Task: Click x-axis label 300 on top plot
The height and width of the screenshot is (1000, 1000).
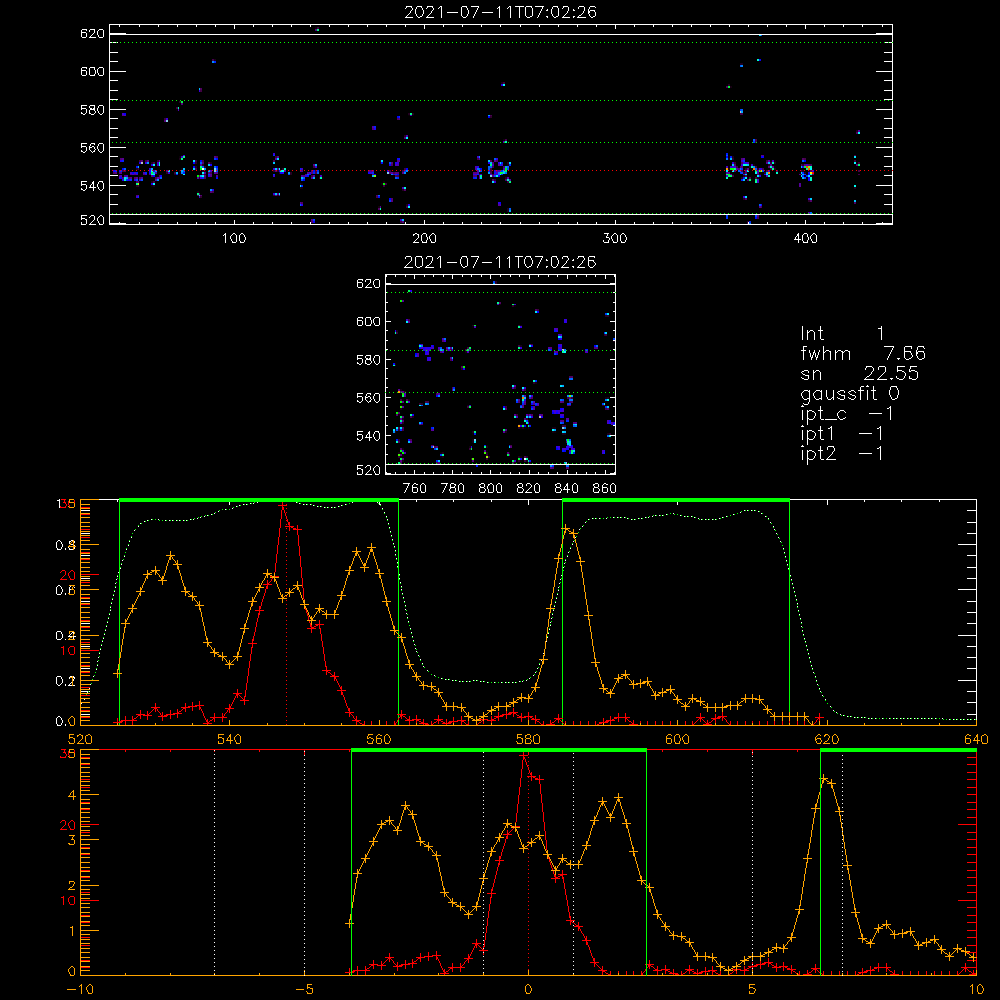Action: (x=615, y=239)
